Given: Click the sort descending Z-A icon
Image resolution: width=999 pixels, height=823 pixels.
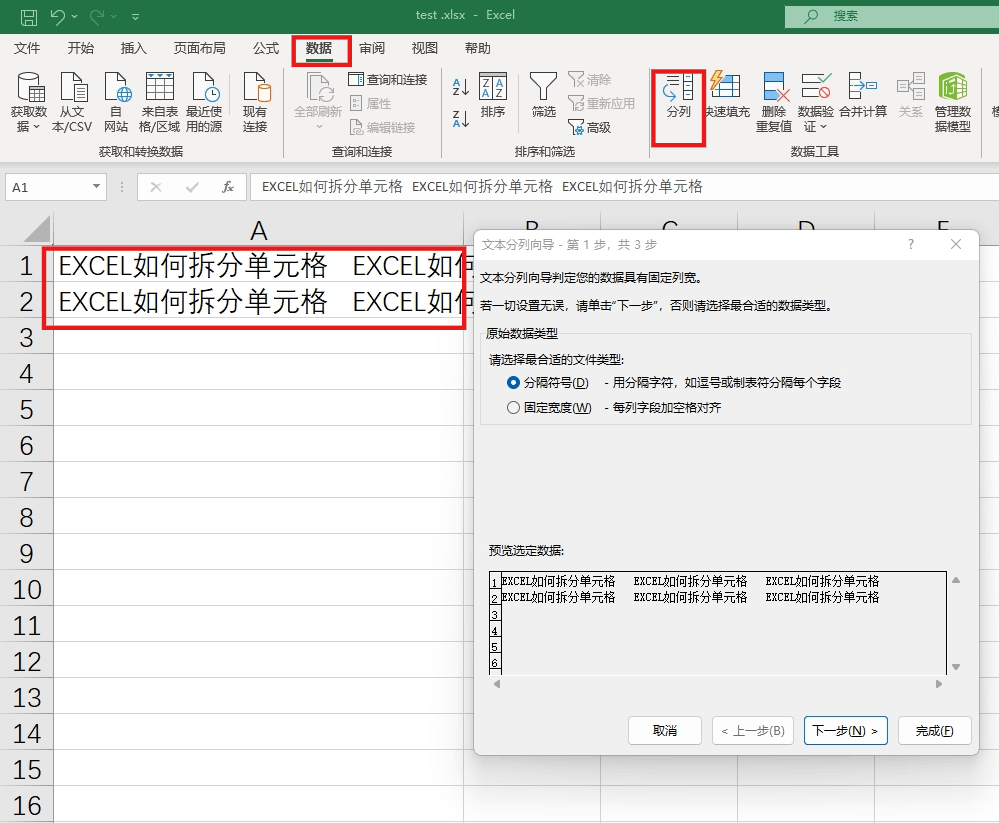Looking at the screenshot, I should [x=461, y=118].
